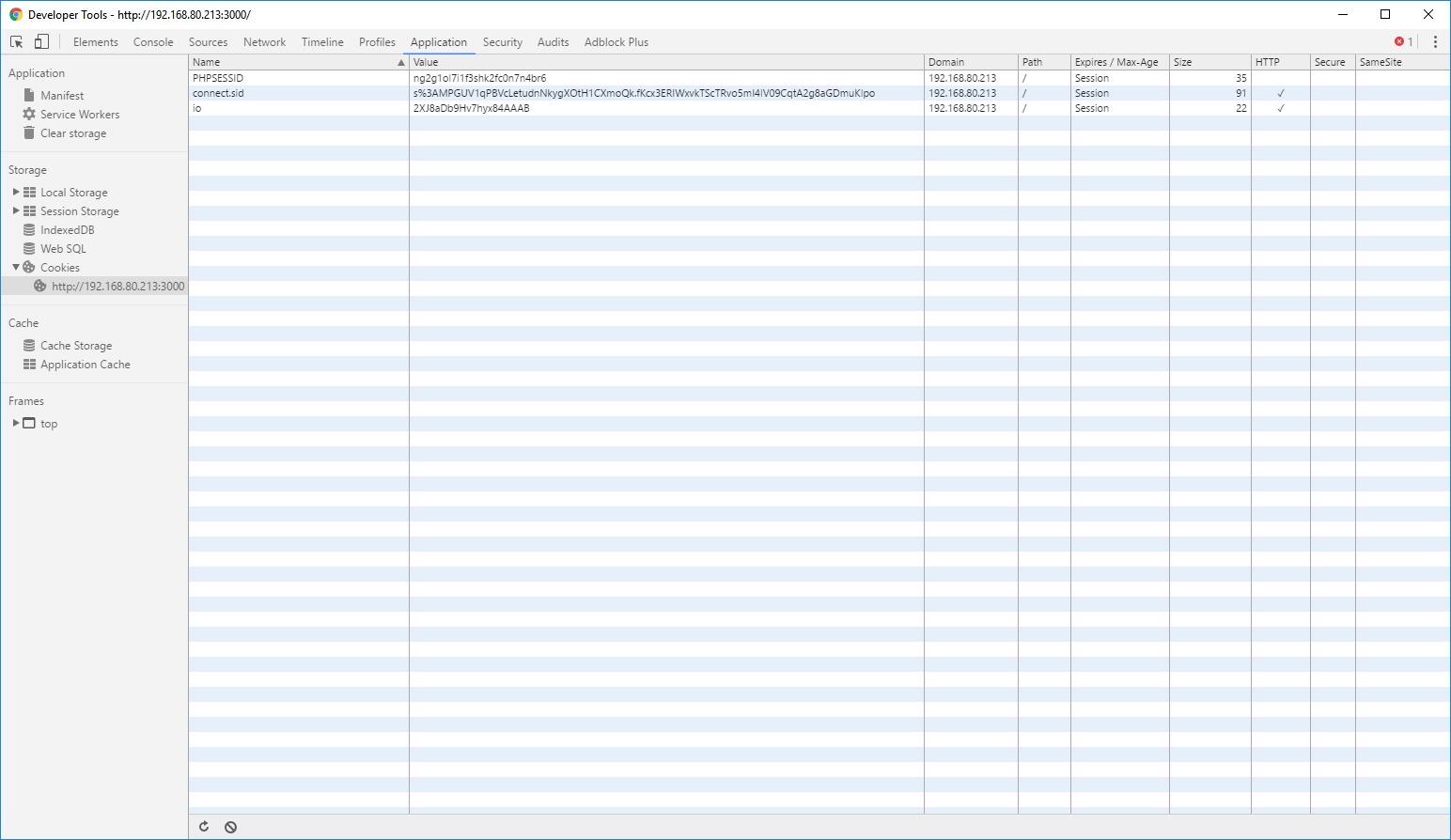The width and height of the screenshot is (1451, 840).
Task: Sort by the HTTP column header
Action: (1280, 62)
